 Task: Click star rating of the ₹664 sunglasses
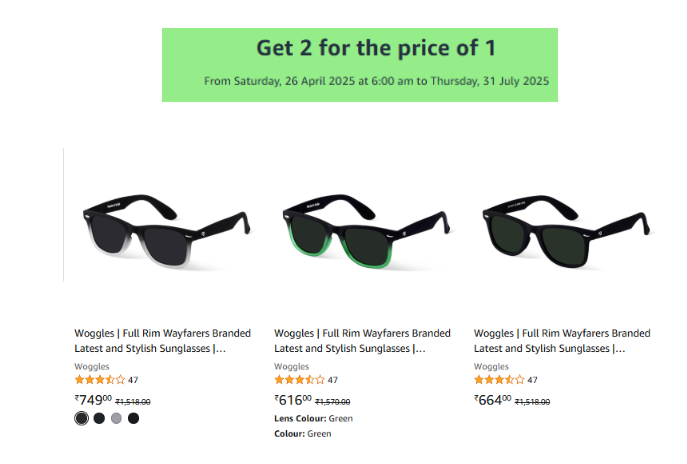(499, 380)
